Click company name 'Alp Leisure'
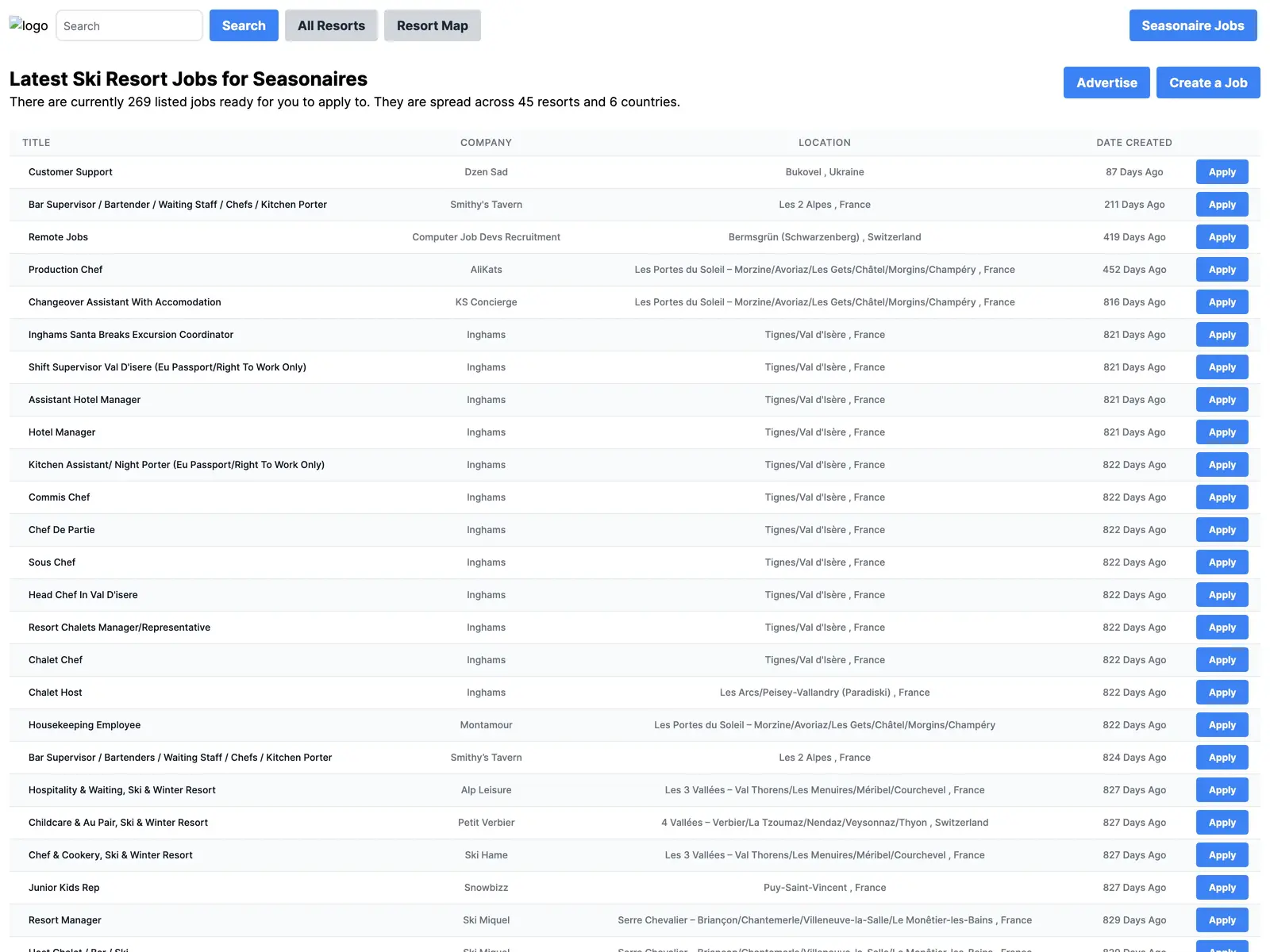The image size is (1270, 952). 486,790
